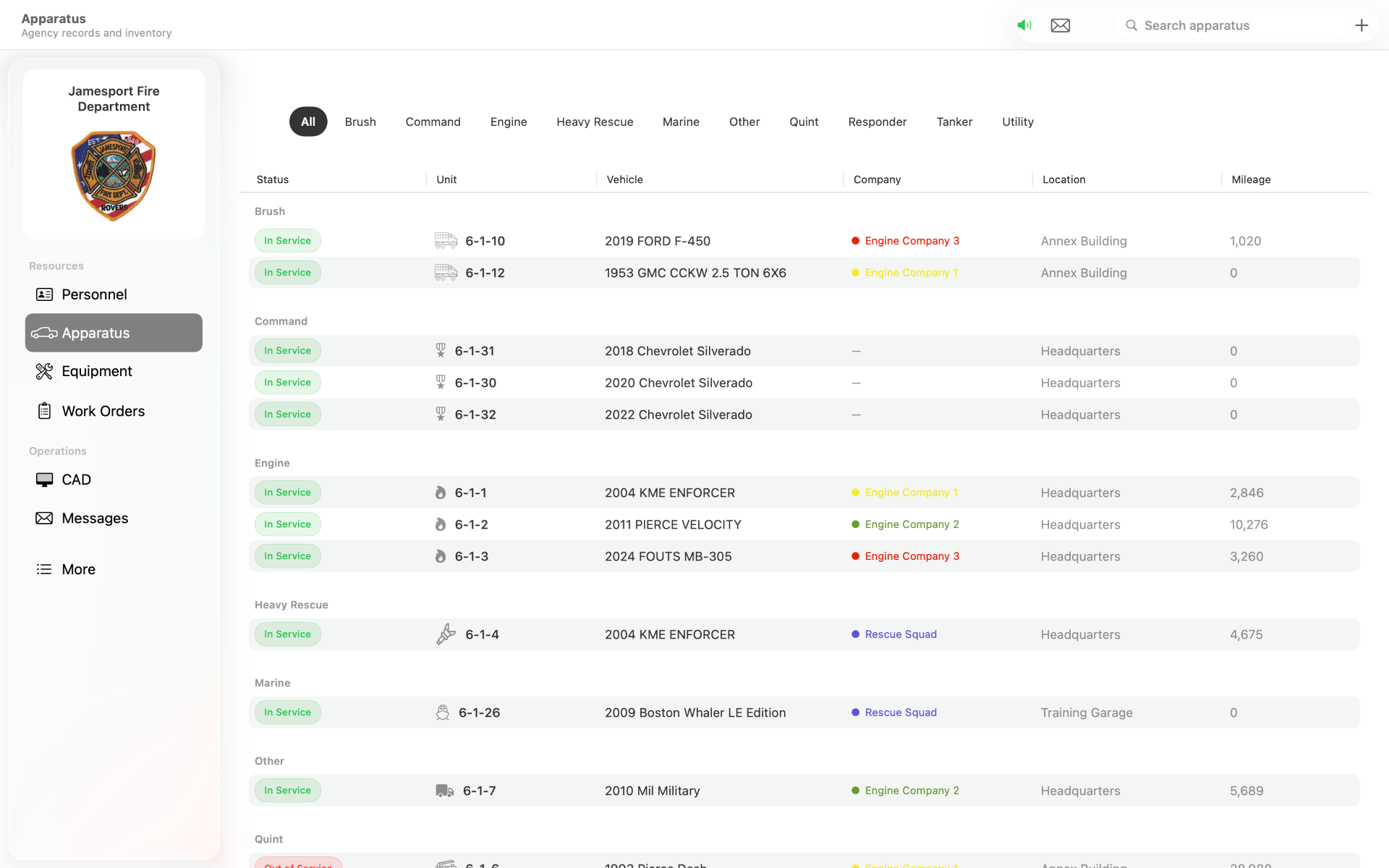Click command badge icon for 6-1-32

click(441, 414)
